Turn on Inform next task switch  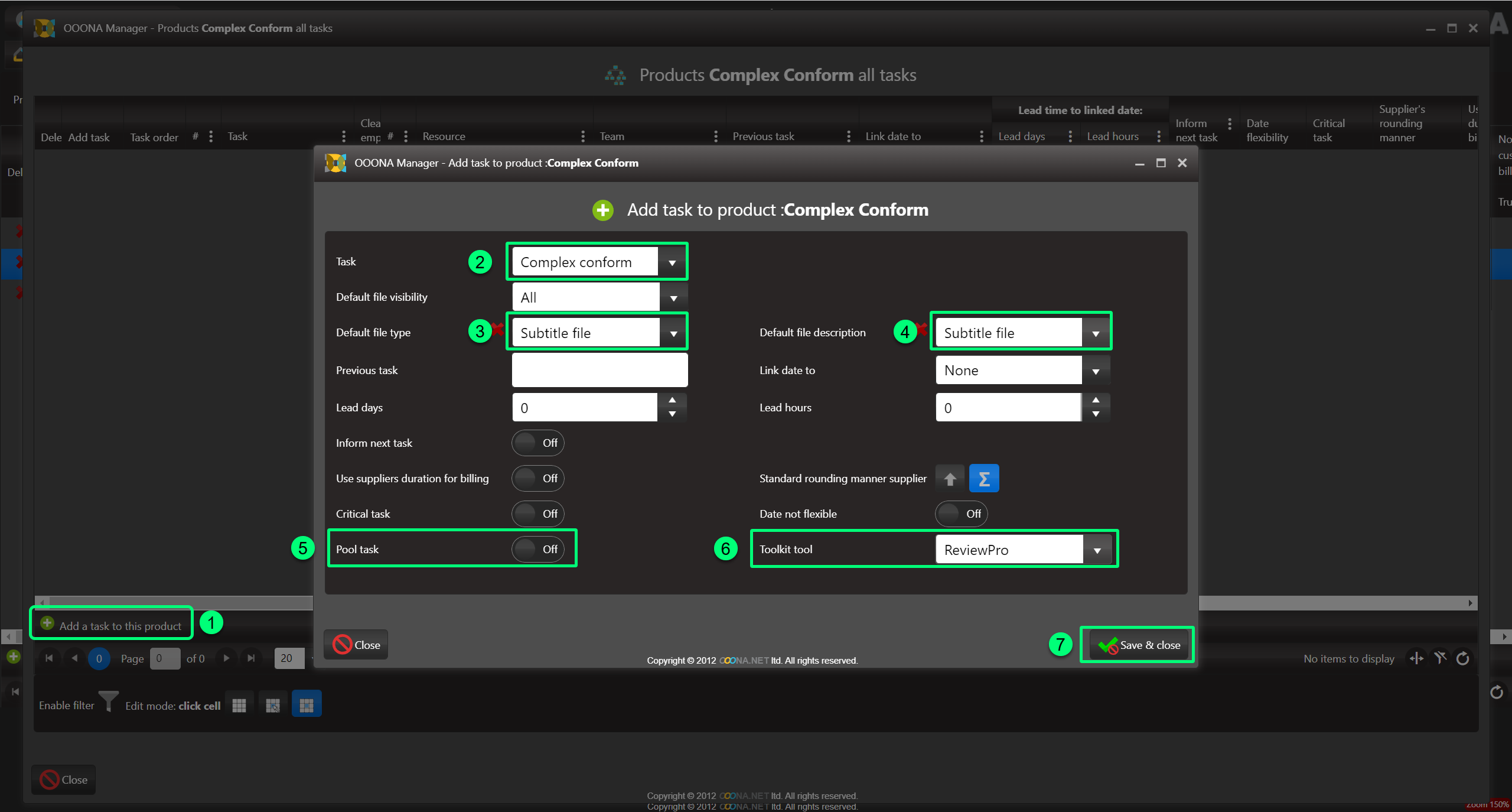(537, 443)
